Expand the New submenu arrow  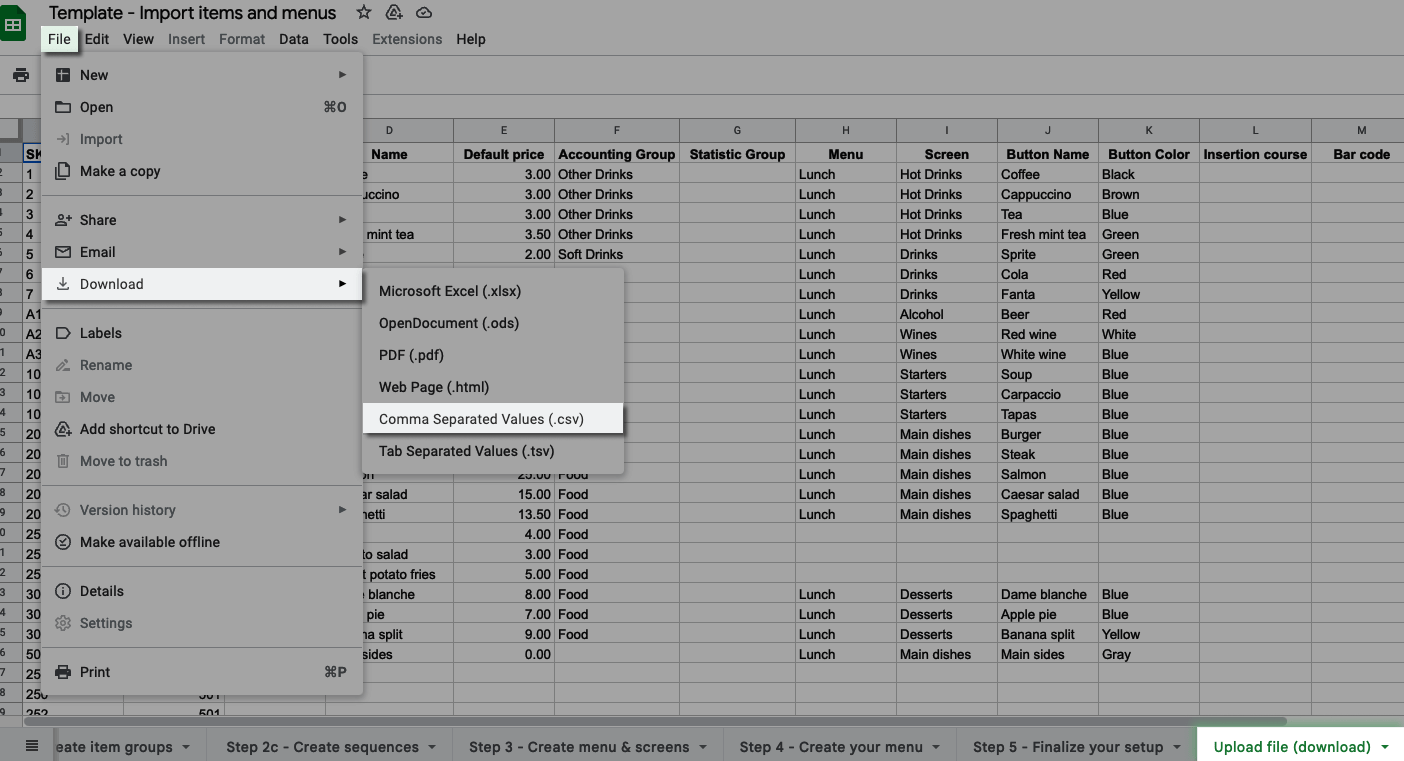pos(342,75)
